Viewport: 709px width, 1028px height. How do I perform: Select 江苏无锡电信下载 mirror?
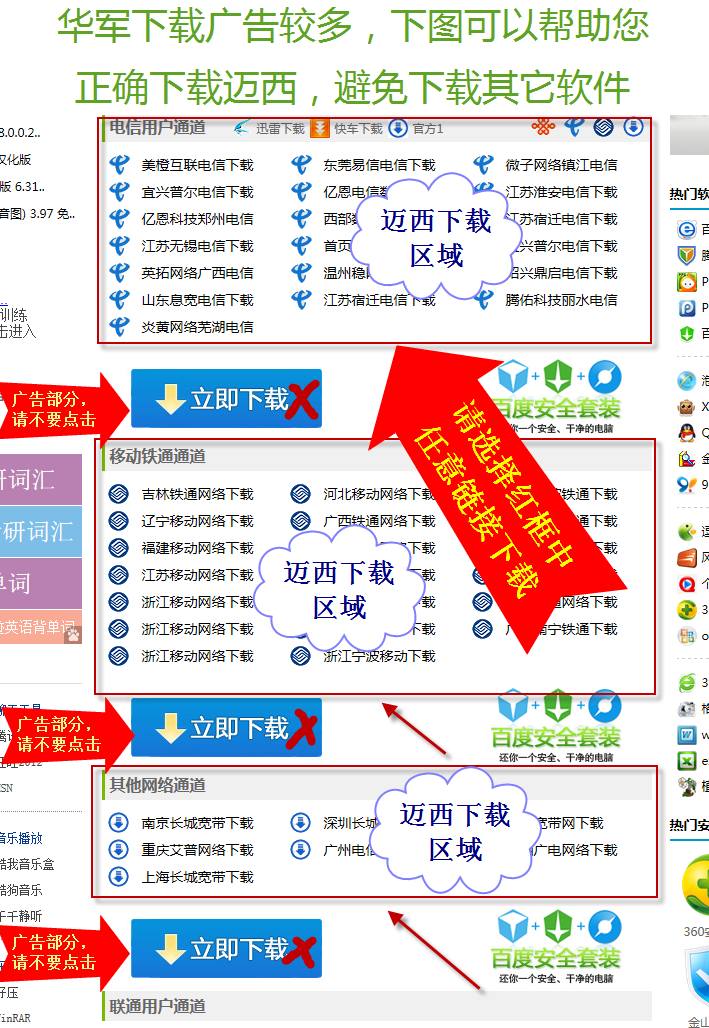197,246
